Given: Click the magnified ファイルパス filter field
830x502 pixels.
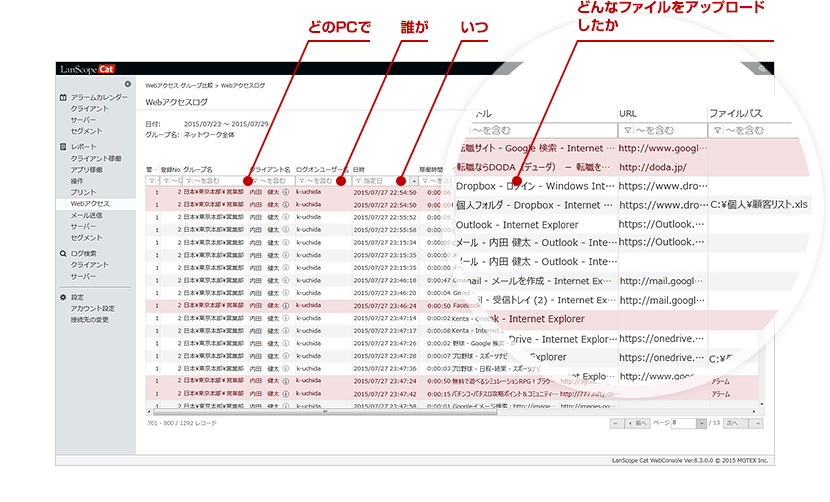Looking at the screenshot, I should (750, 130).
